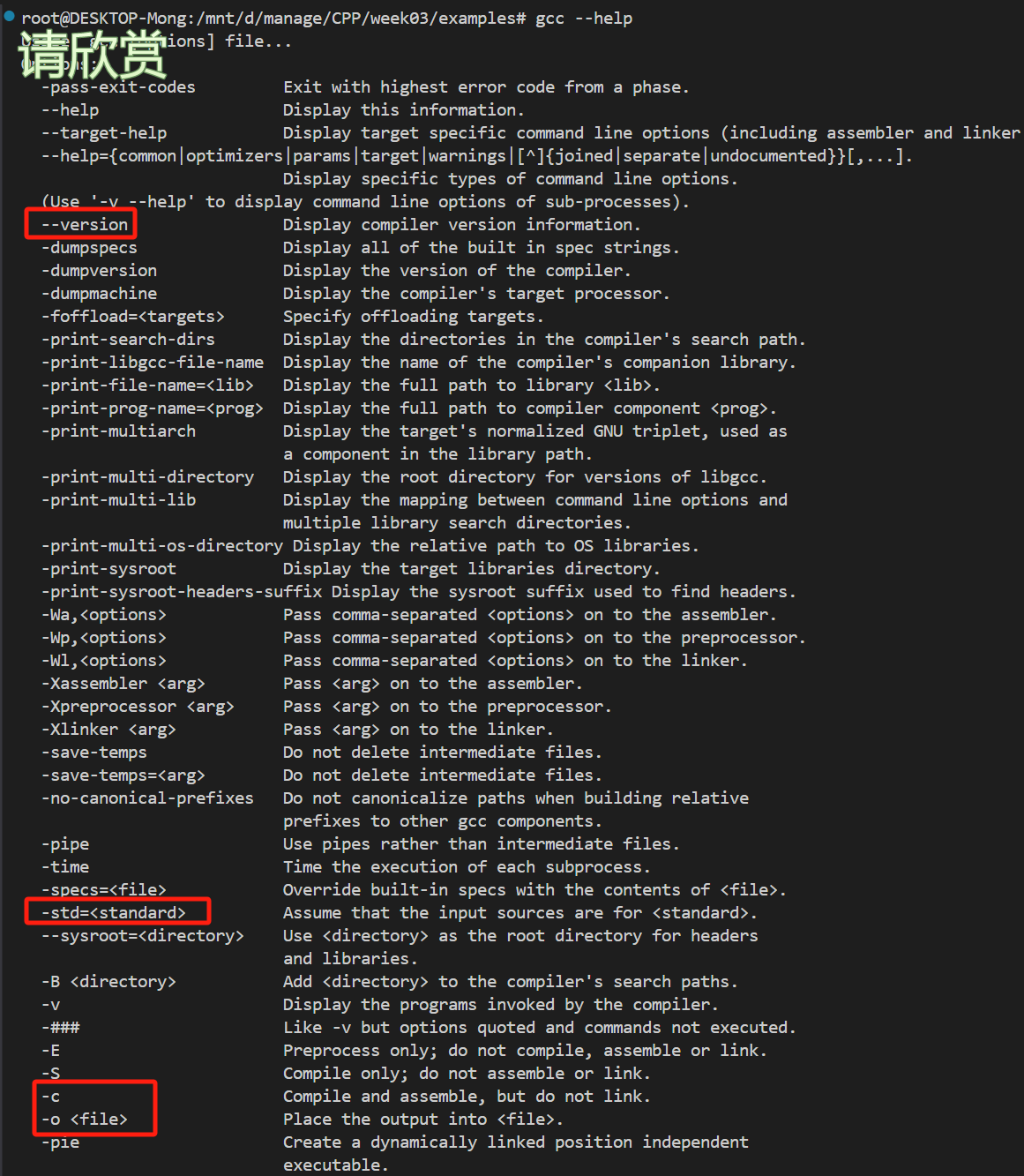The width and height of the screenshot is (1024, 1176).
Task: Click the red-boxed --version option
Action: tap(85, 225)
